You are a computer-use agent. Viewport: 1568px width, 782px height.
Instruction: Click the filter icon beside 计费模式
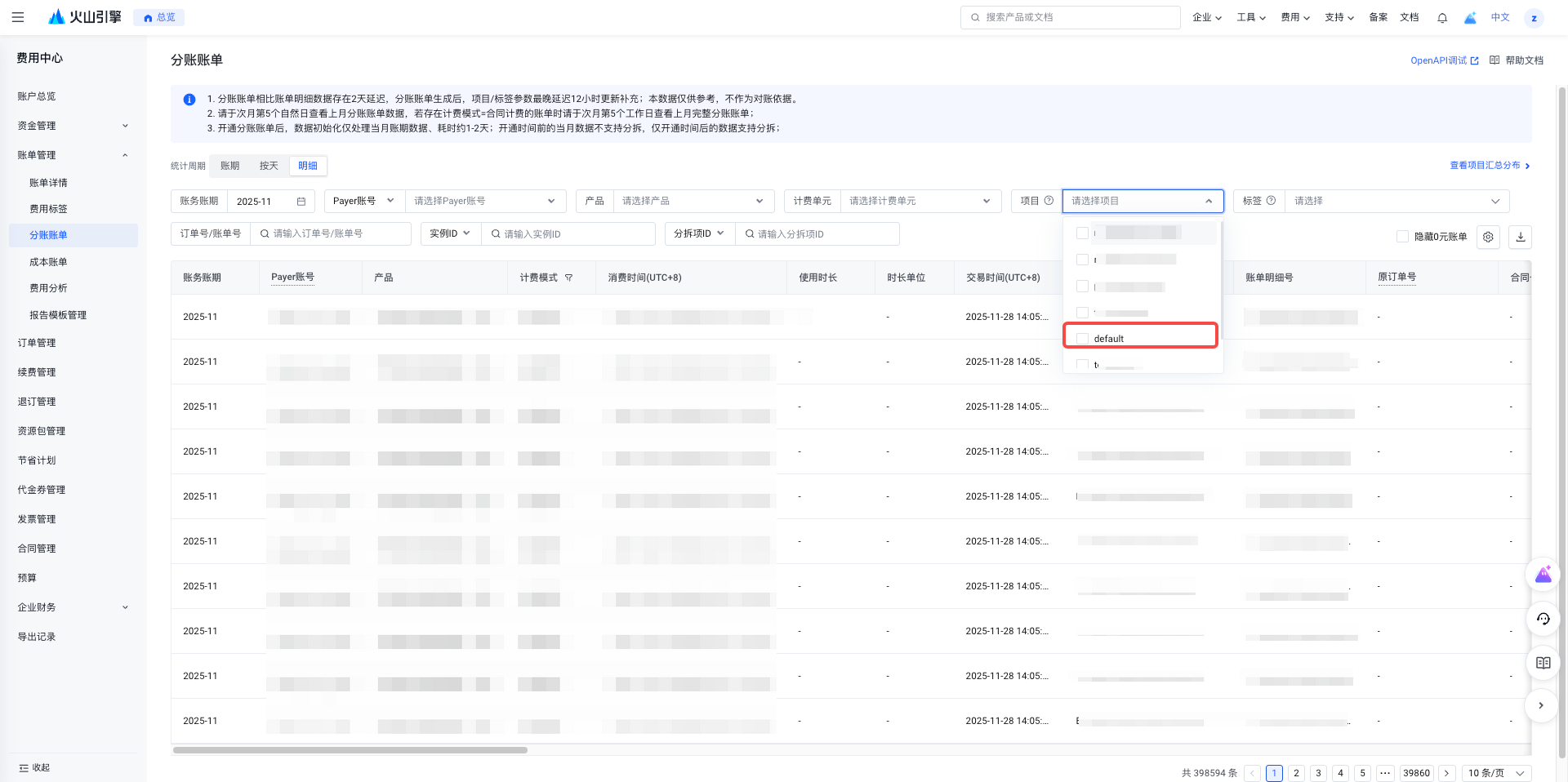569,278
